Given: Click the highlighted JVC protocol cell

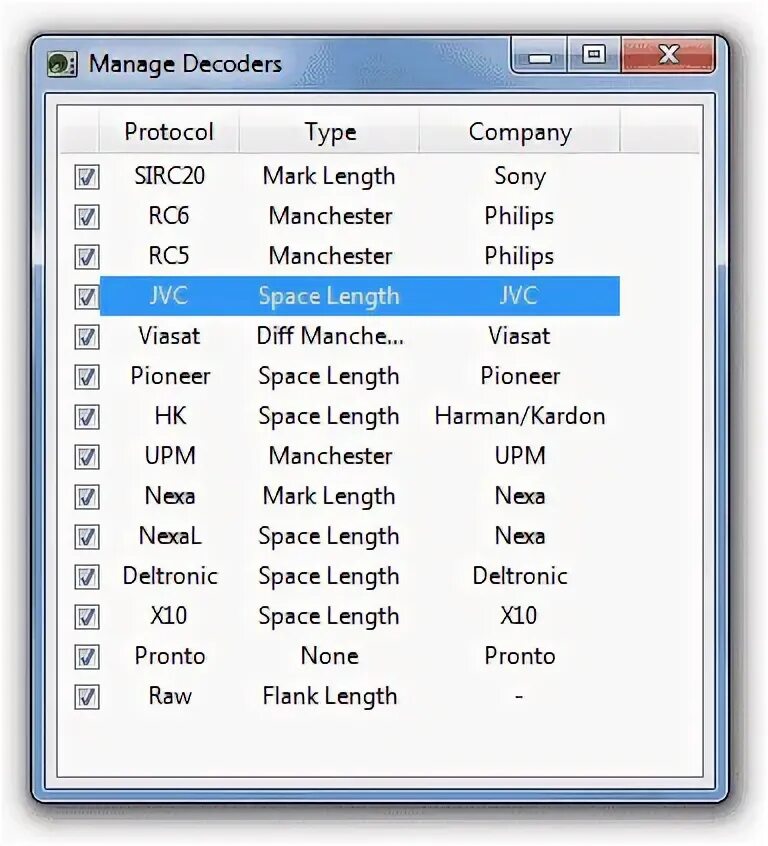Looking at the screenshot, I should pos(169,296).
